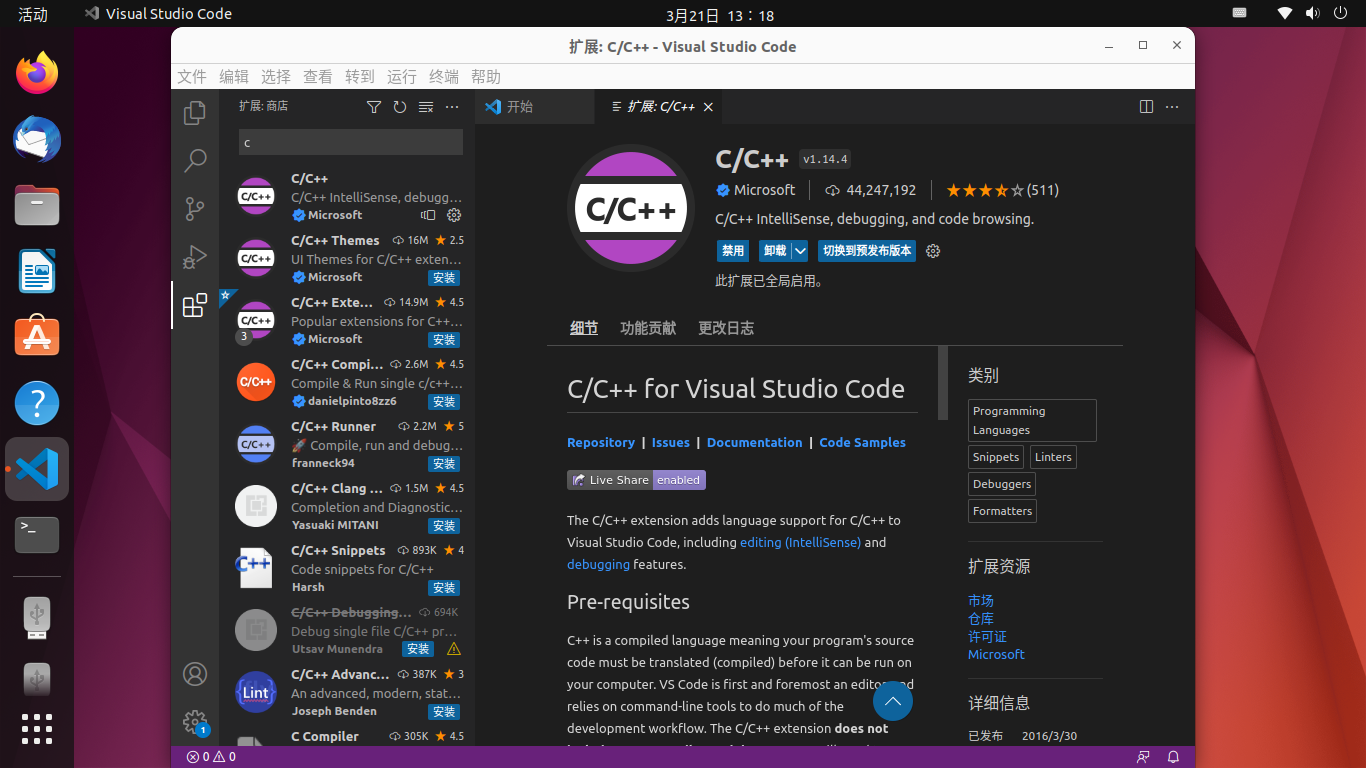Select the 功能贡献 tab
1366x768 pixels.
pos(648,328)
